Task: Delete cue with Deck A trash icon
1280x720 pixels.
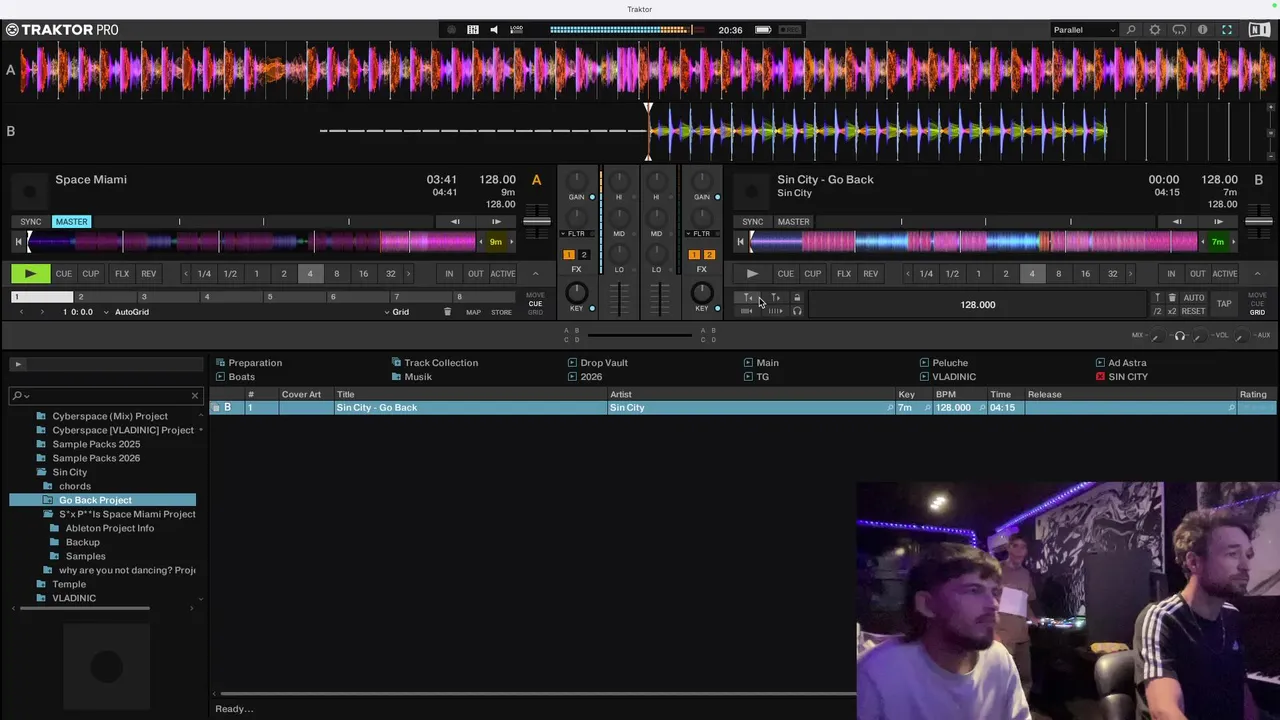Action: 447,312
